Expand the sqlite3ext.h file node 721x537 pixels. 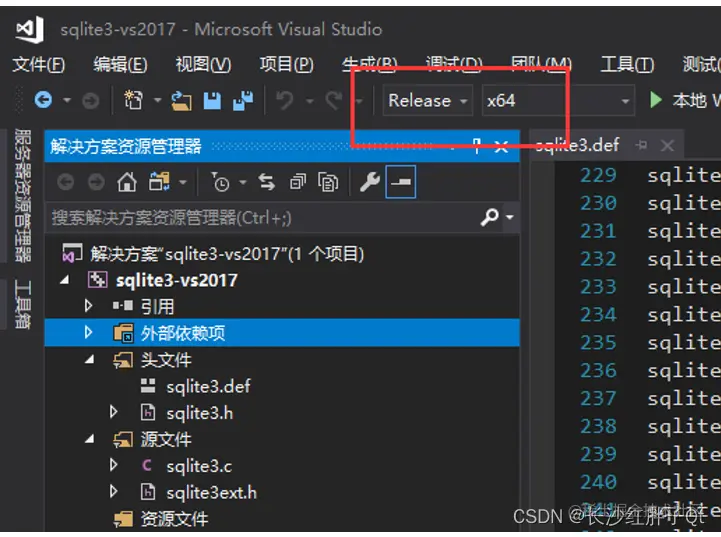click(114, 492)
